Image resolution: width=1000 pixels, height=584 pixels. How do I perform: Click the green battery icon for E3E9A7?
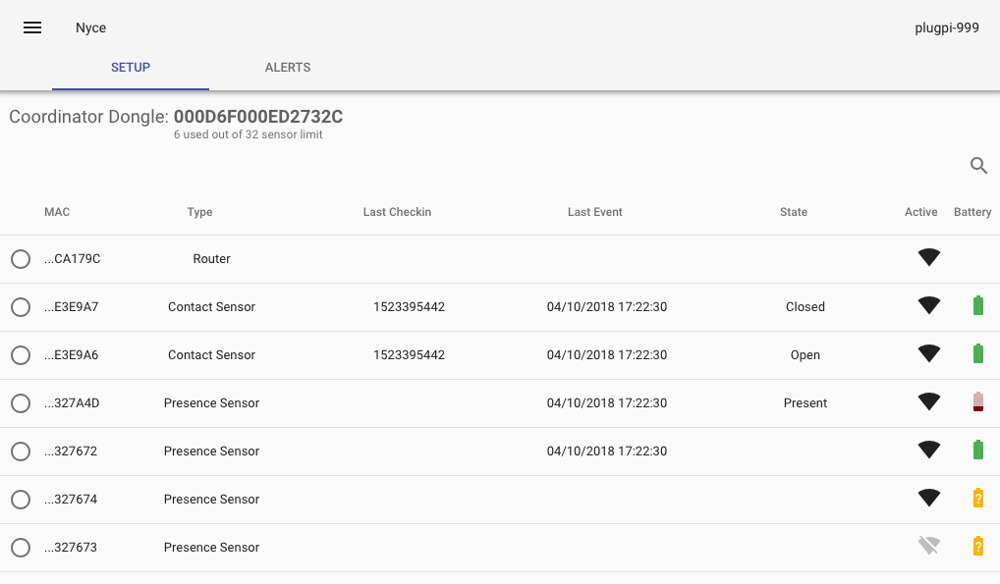[978, 306]
